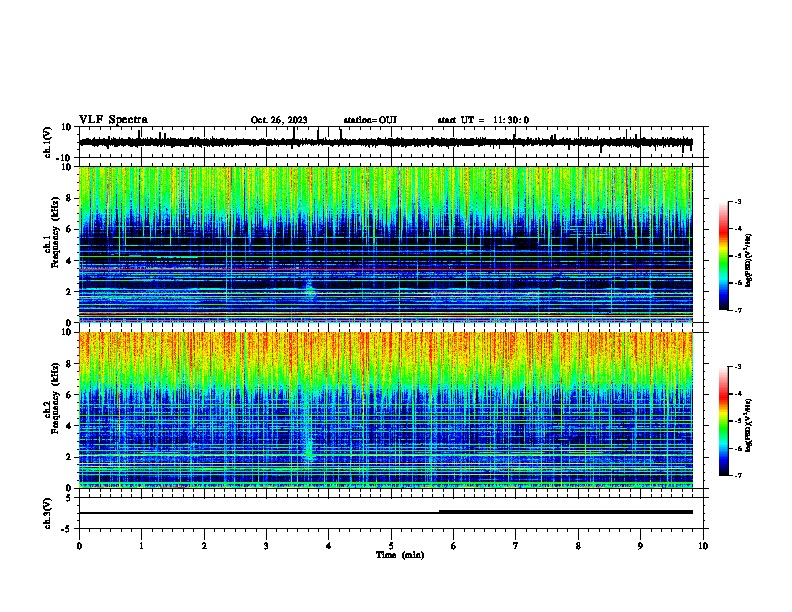The image size is (792, 612).
Task: Click the "ch.1(V)" waveform axis label
Action: click(48, 142)
